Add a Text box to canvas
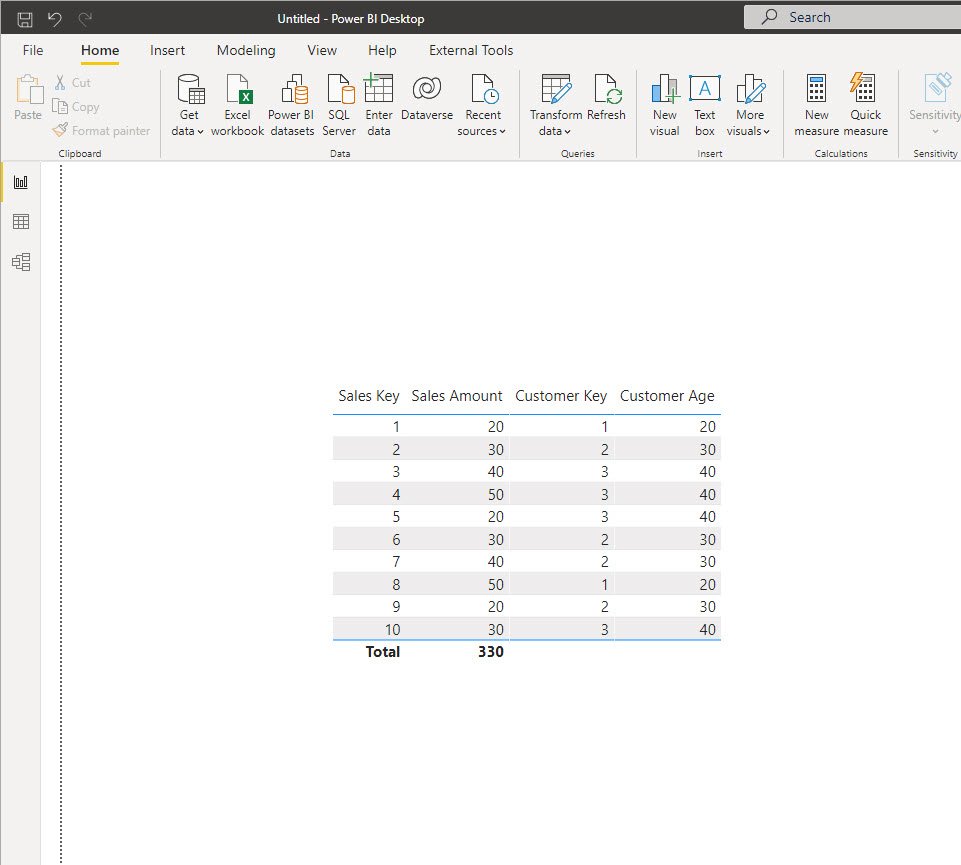 click(x=705, y=105)
